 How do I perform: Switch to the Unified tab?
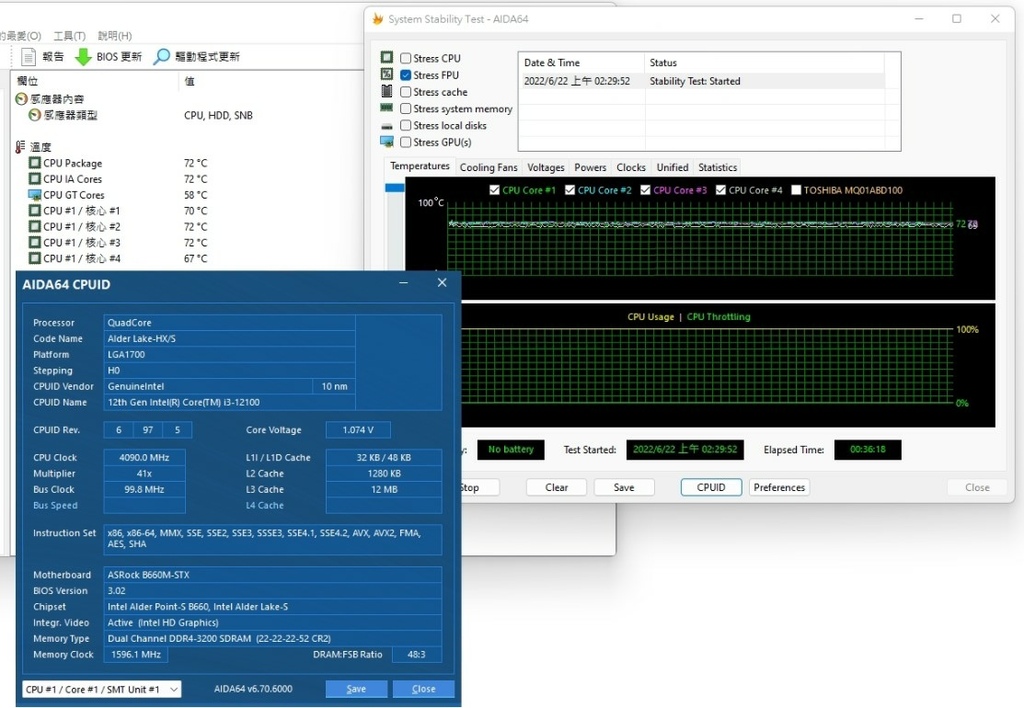point(672,167)
